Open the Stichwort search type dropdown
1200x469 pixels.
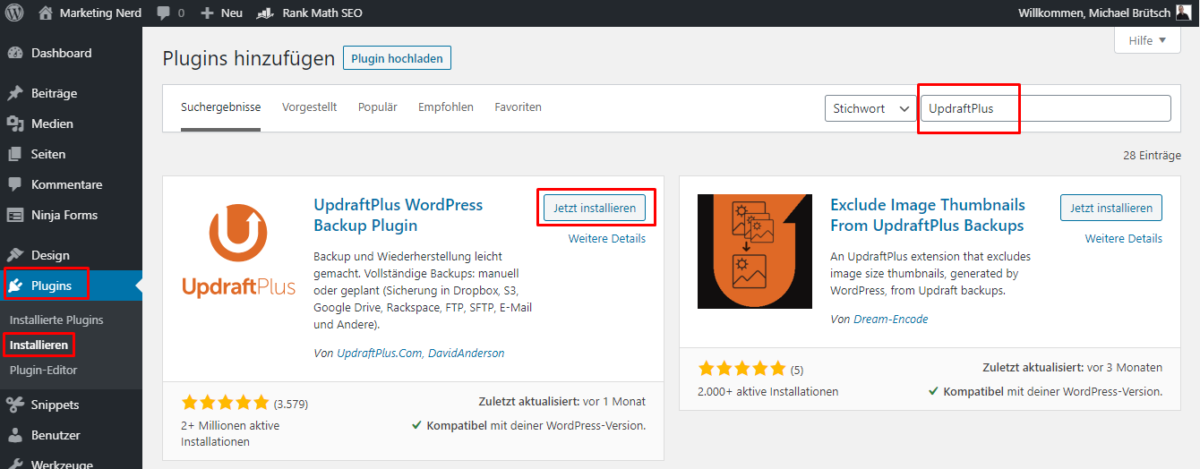[870, 108]
